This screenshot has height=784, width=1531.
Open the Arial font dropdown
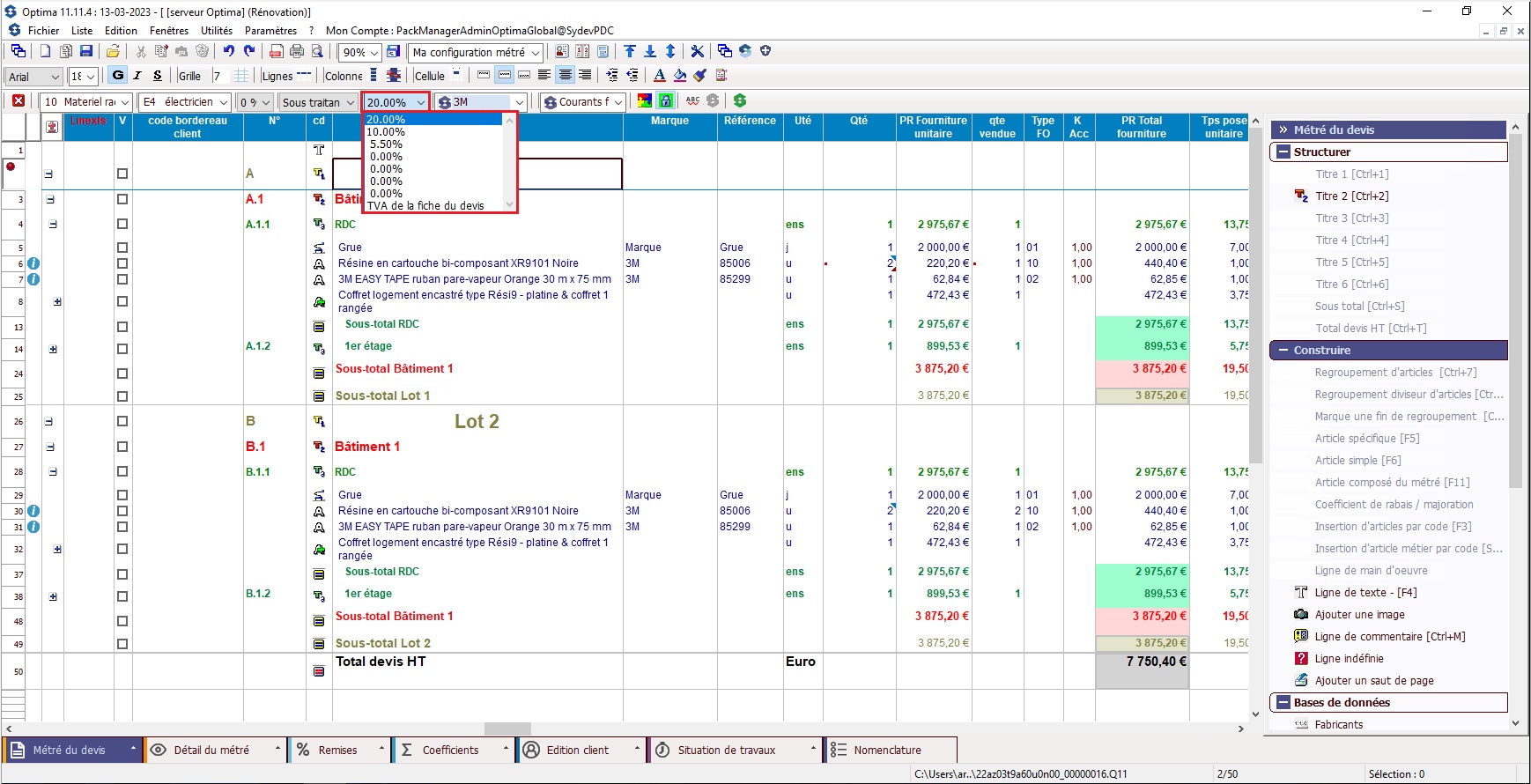55,77
